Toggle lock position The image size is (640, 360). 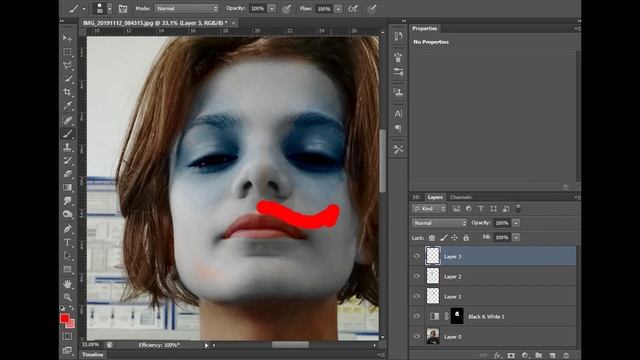coord(454,238)
